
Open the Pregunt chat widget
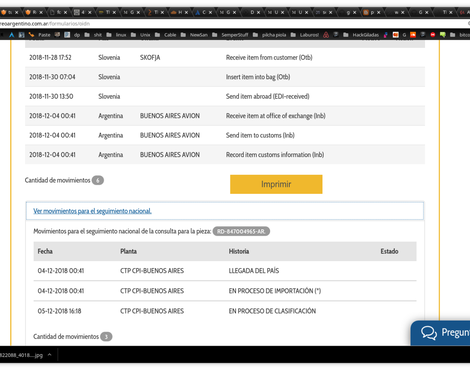441,333
